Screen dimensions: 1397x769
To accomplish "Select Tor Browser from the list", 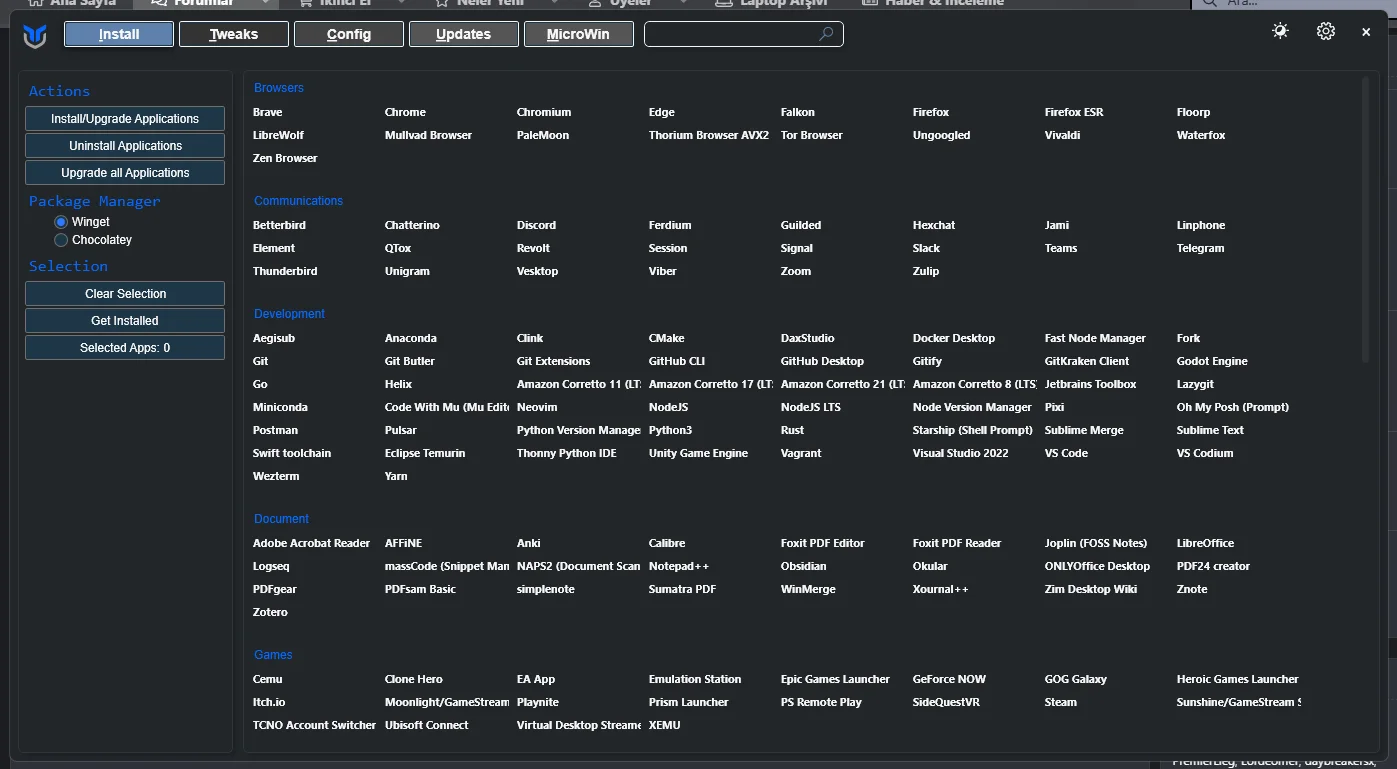I will (x=812, y=135).
